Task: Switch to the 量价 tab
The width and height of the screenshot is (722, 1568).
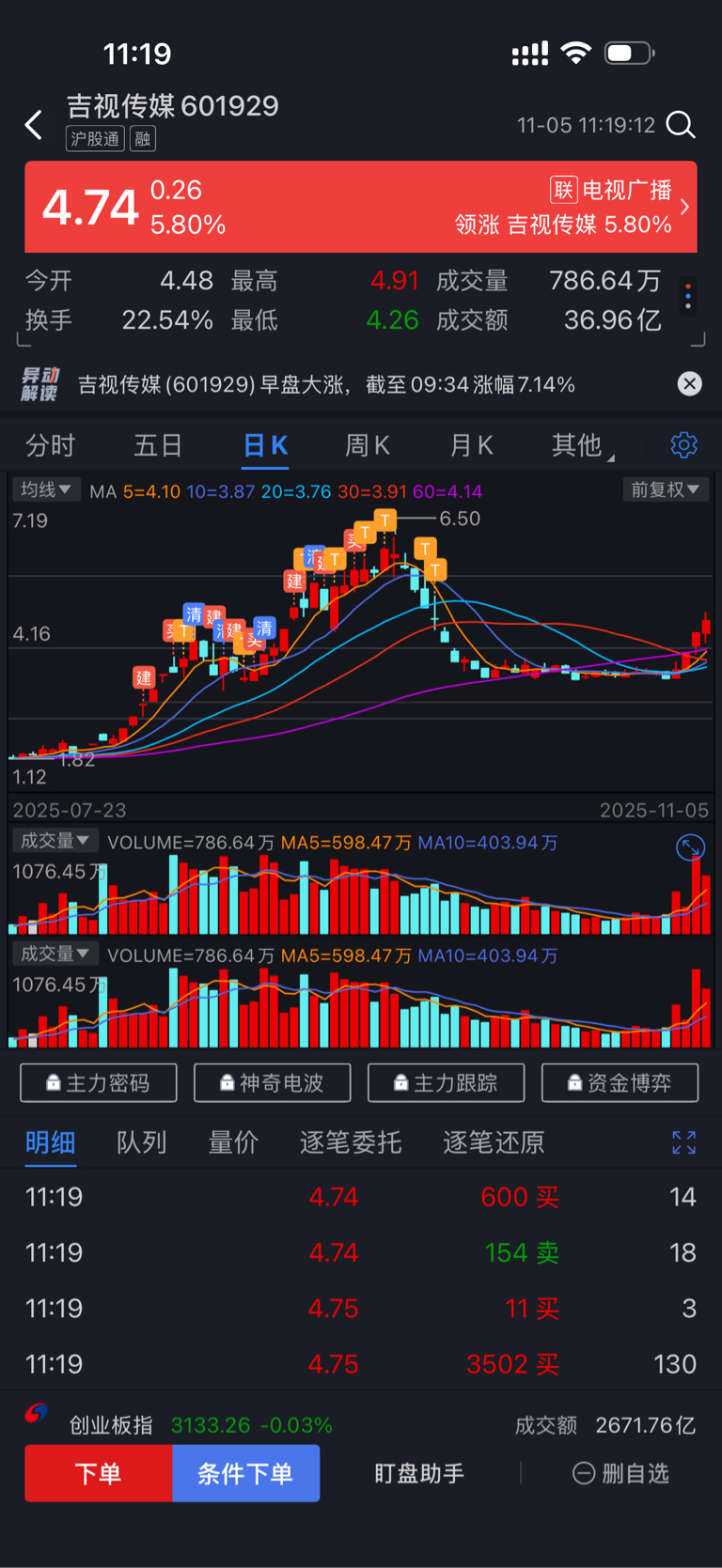Action: (232, 1142)
